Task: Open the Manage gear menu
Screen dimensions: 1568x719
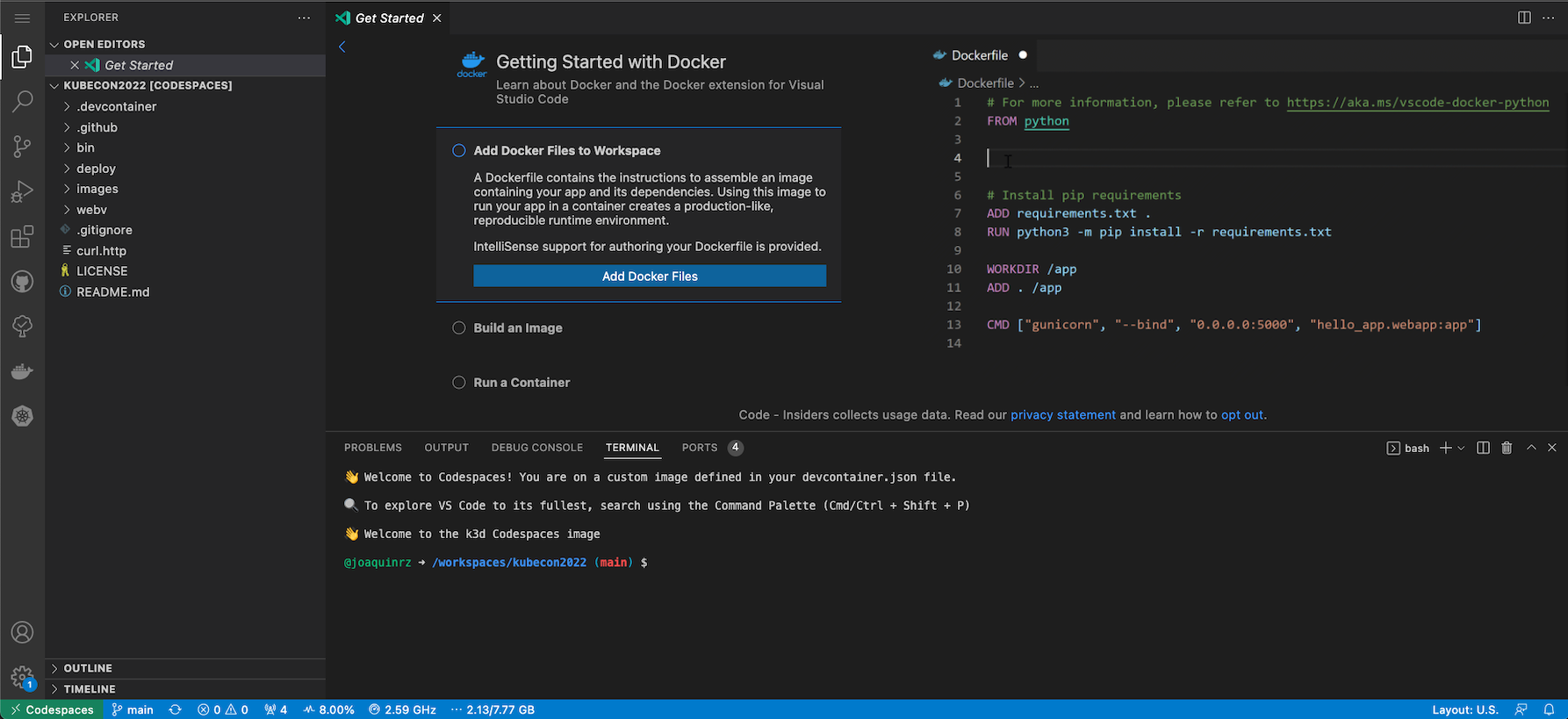Action: click(x=23, y=678)
